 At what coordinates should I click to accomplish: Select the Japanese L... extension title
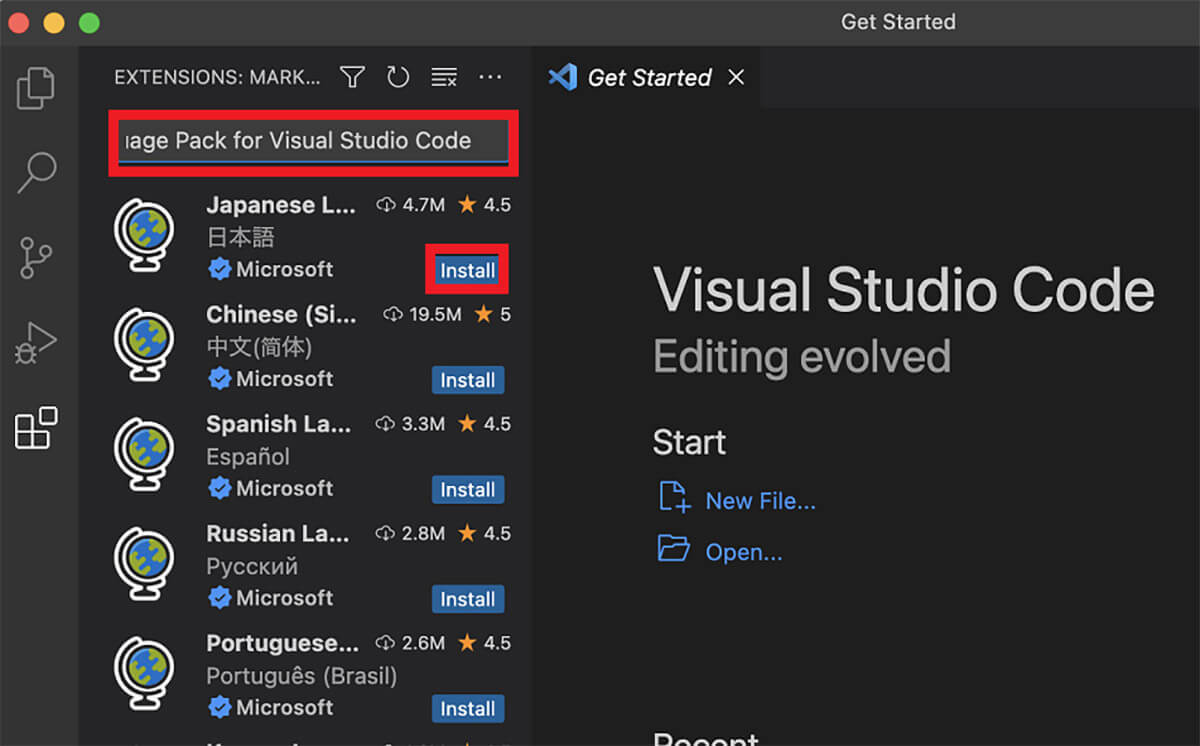pyautogui.click(x=281, y=205)
